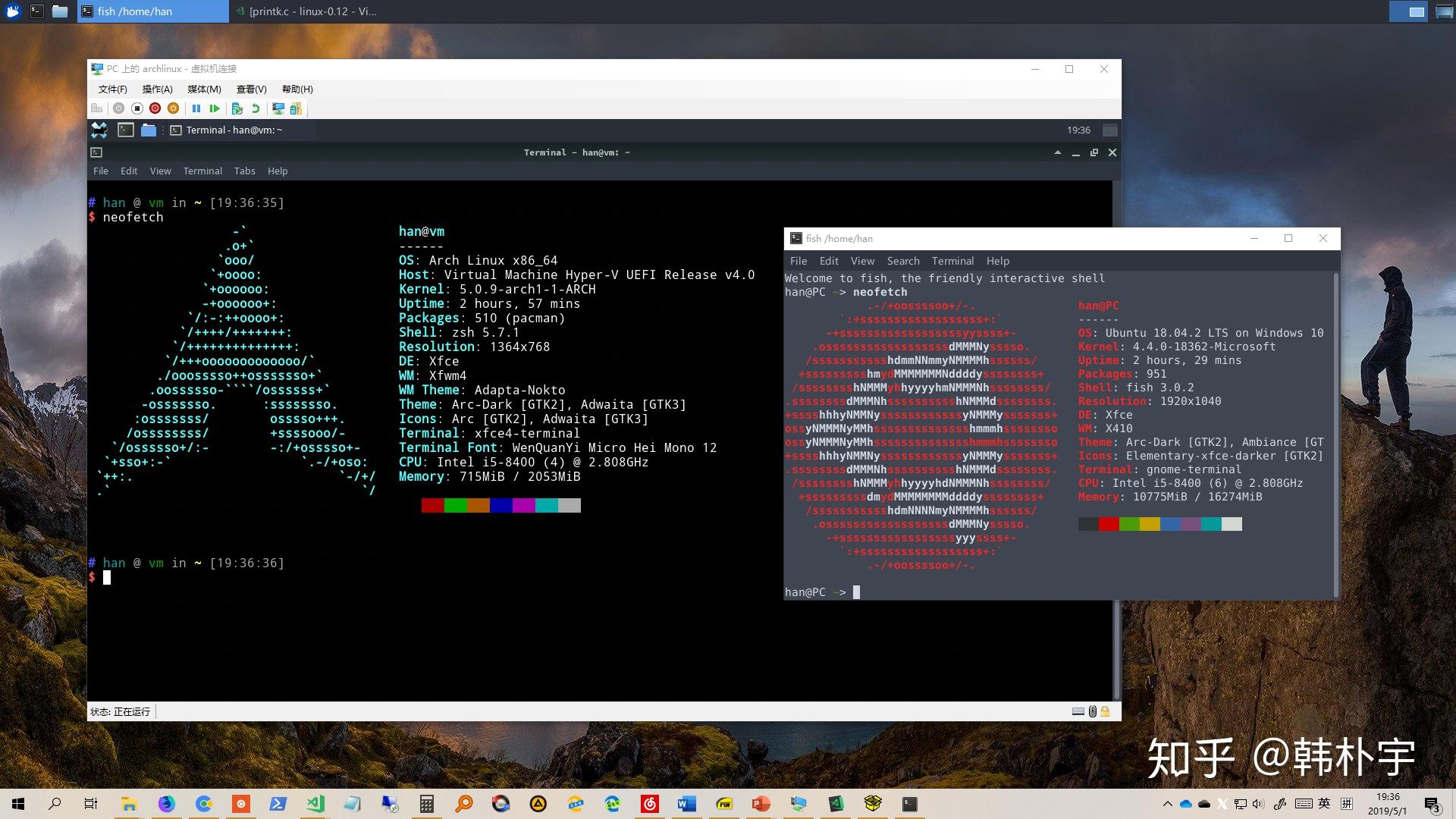Click the Checkpoint icon in Hyper-V toolbar
The width and height of the screenshot is (1456, 819).
(x=237, y=108)
